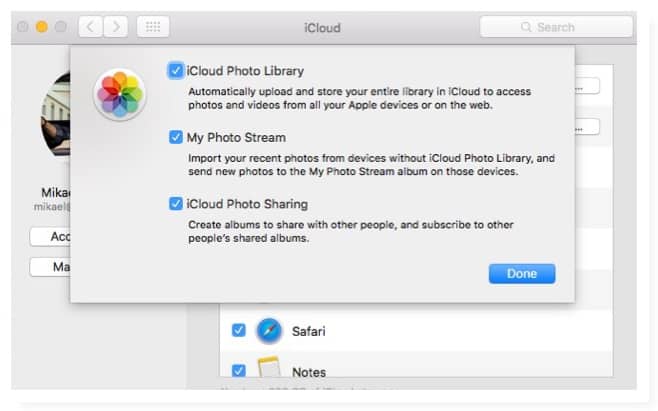Click the magnifier icon in Search
The height and width of the screenshot is (411, 658).
coord(526,27)
